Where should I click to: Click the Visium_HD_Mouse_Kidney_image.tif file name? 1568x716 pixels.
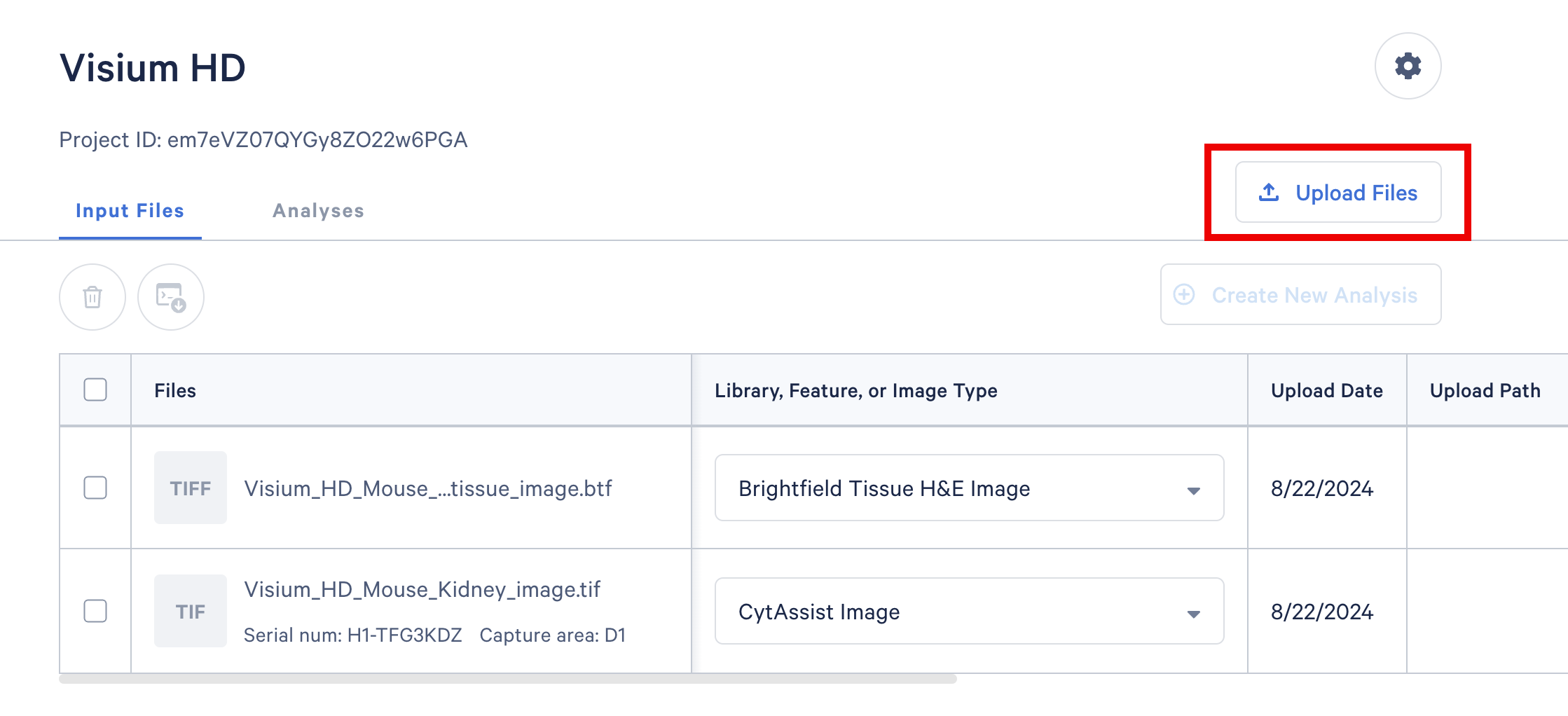[x=422, y=589]
